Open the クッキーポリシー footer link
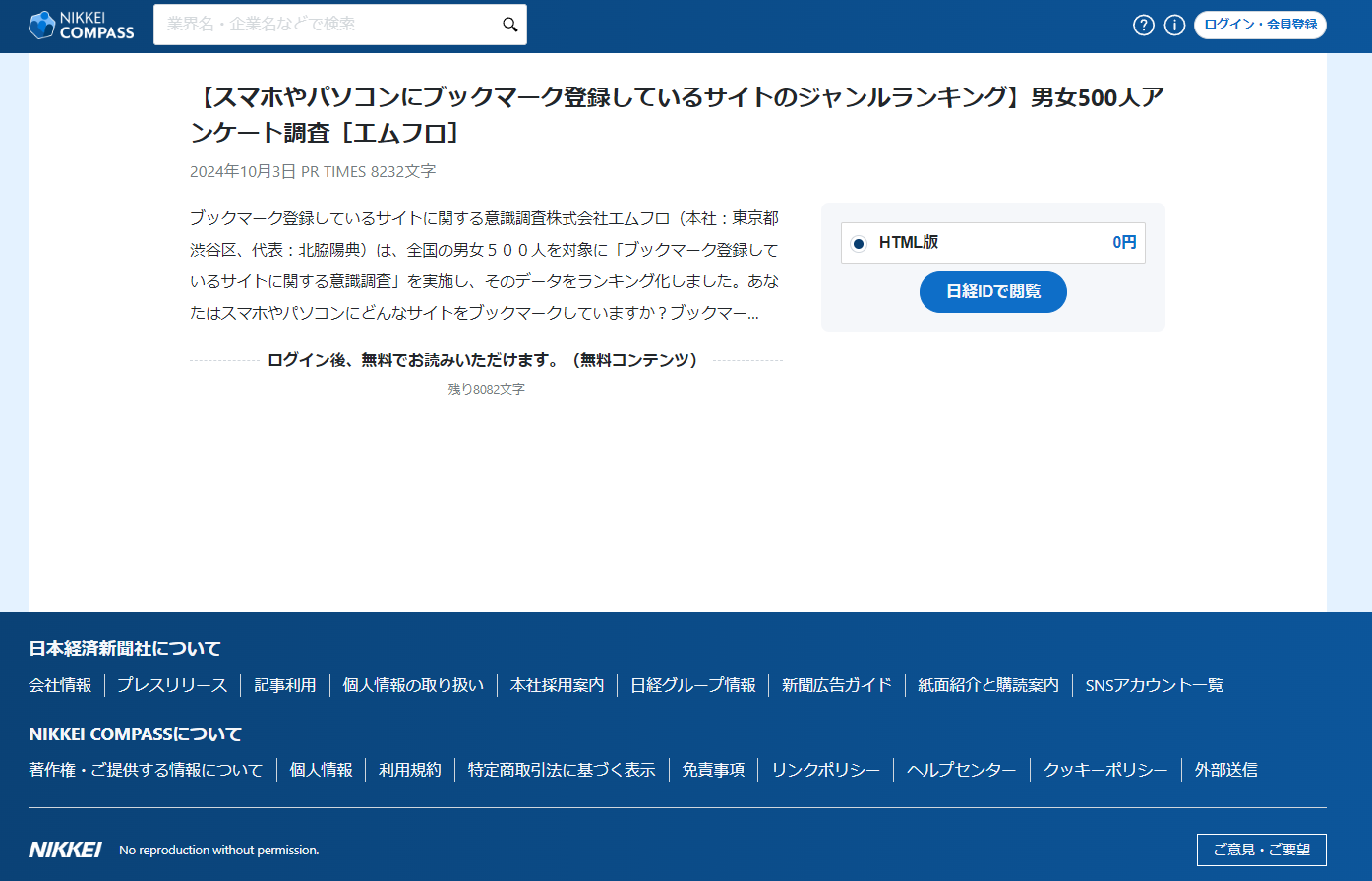 [1105, 770]
